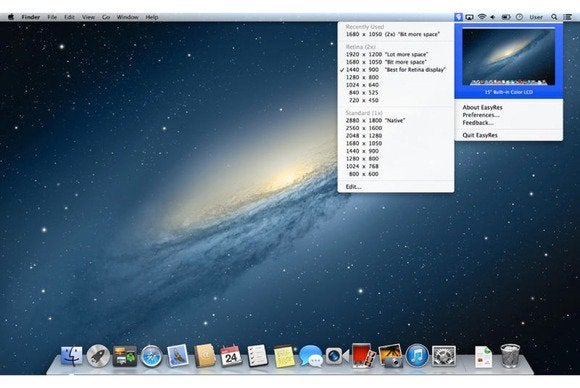Select Standard 1280 x 800 resolution
This screenshot has height=388, width=580.
pos(395,159)
